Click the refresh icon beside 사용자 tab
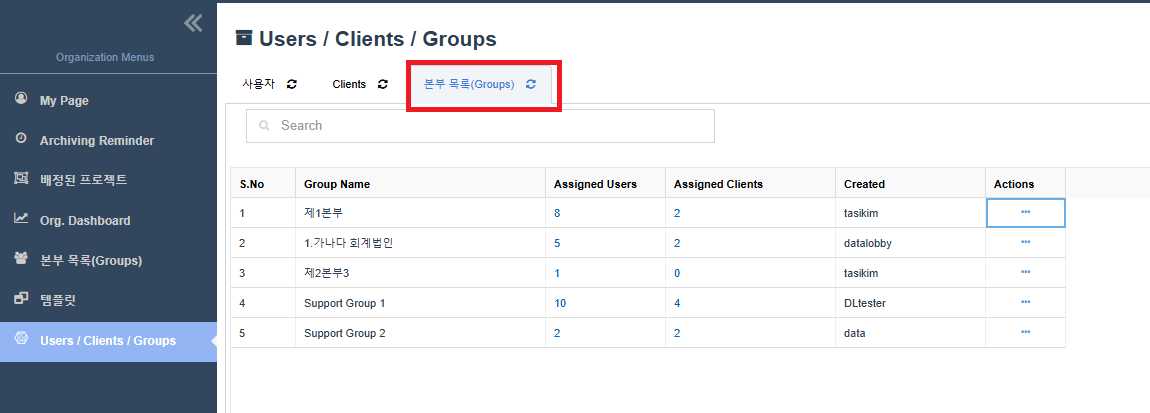Viewport: 1150px width, 413px height. (291, 85)
